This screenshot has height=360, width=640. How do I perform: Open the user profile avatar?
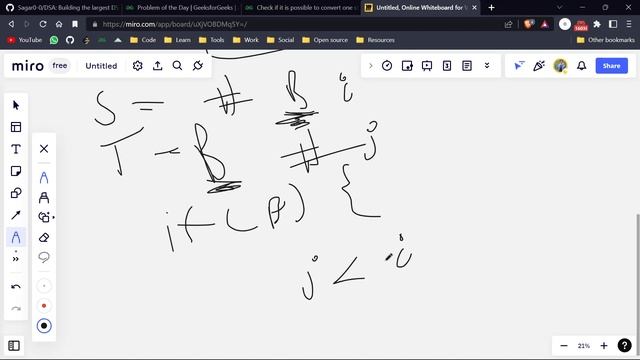coord(560,66)
